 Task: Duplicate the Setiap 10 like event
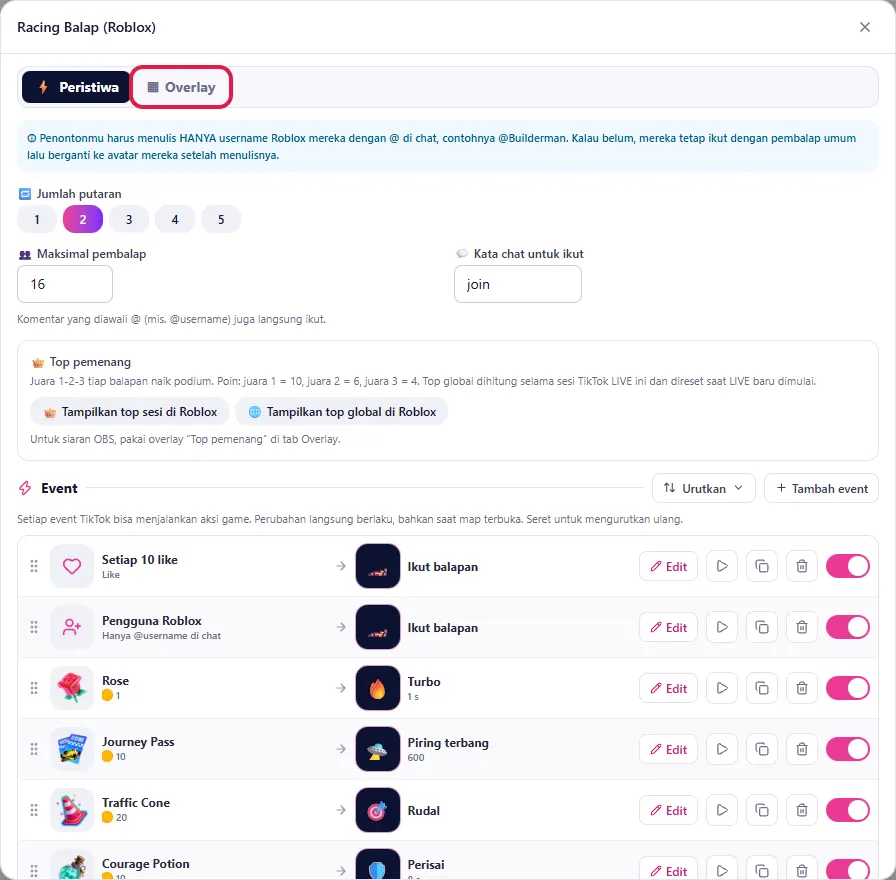(762, 566)
